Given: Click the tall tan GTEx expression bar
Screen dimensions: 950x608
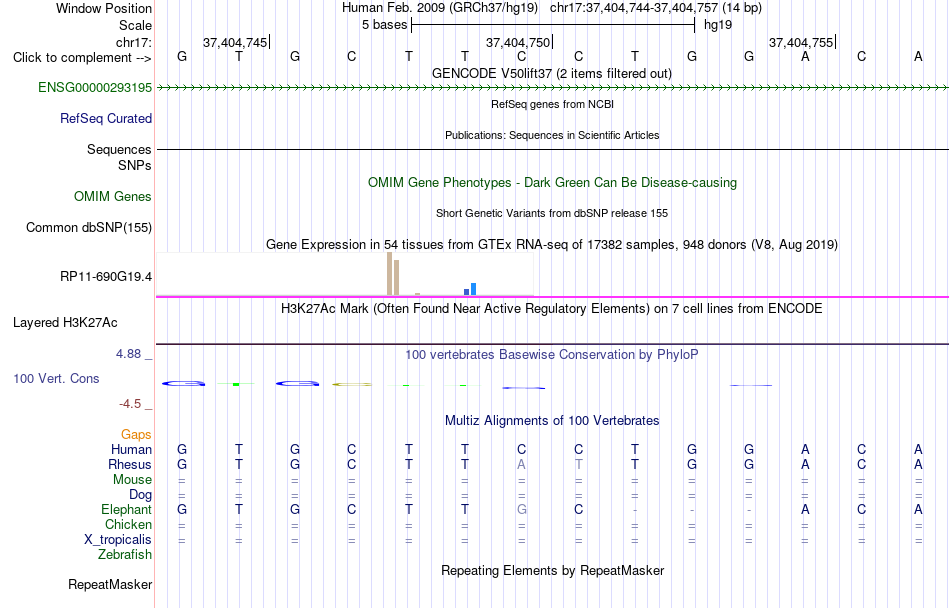Looking at the screenshot, I should click(x=390, y=274).
